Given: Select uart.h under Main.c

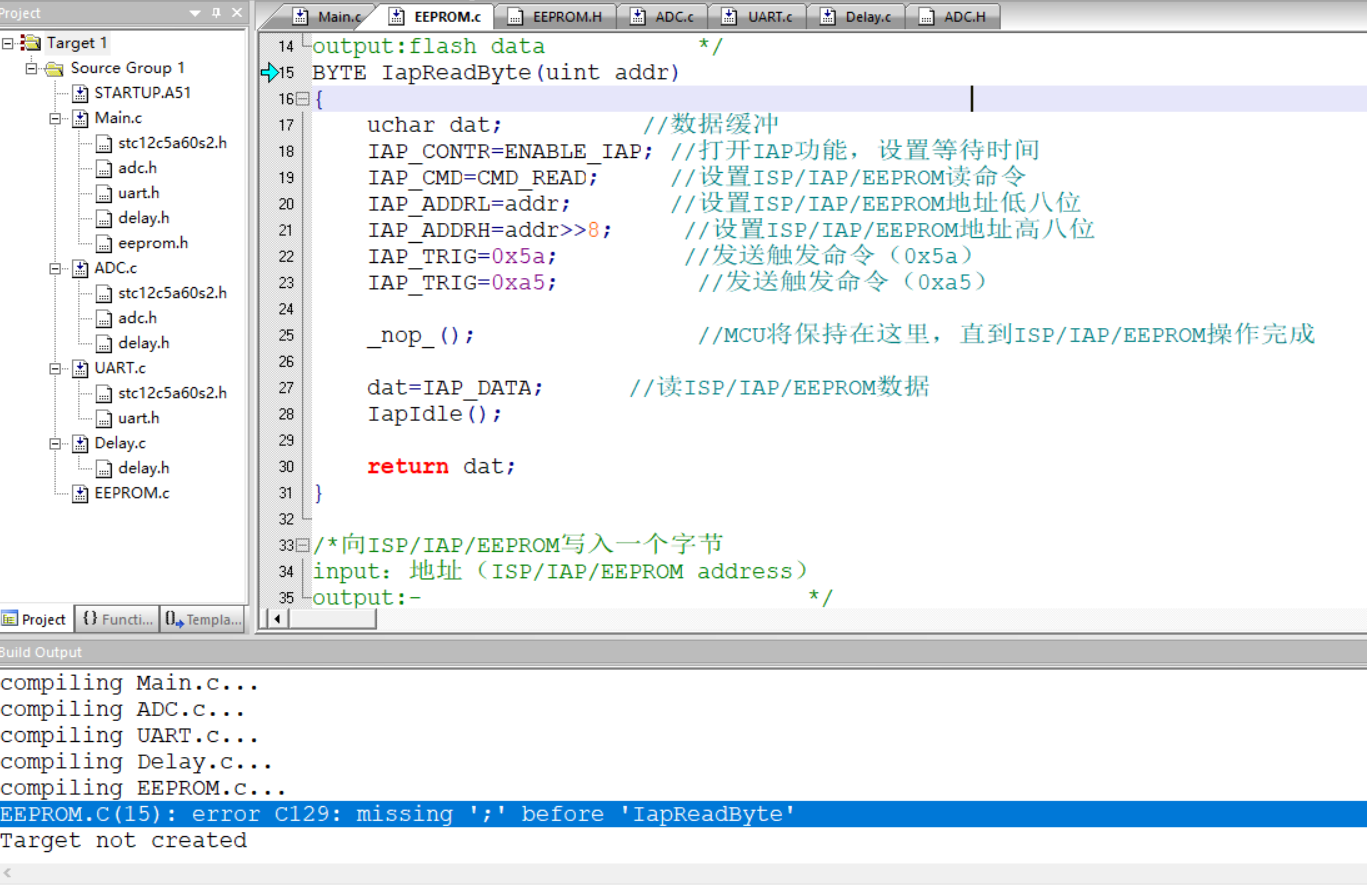Looking at the screenshot, I should point(138,193).
